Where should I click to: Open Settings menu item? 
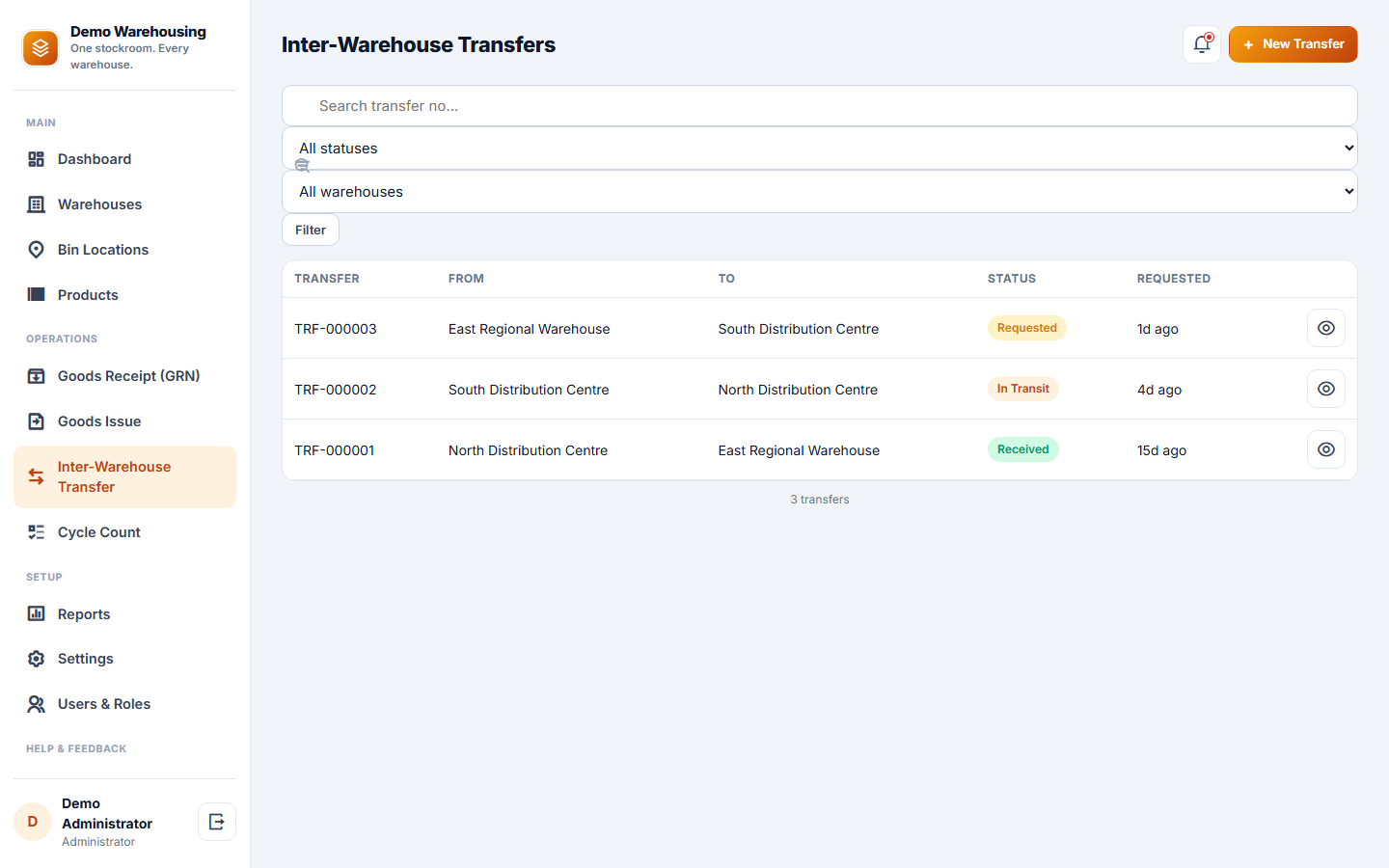pos(124,659)
